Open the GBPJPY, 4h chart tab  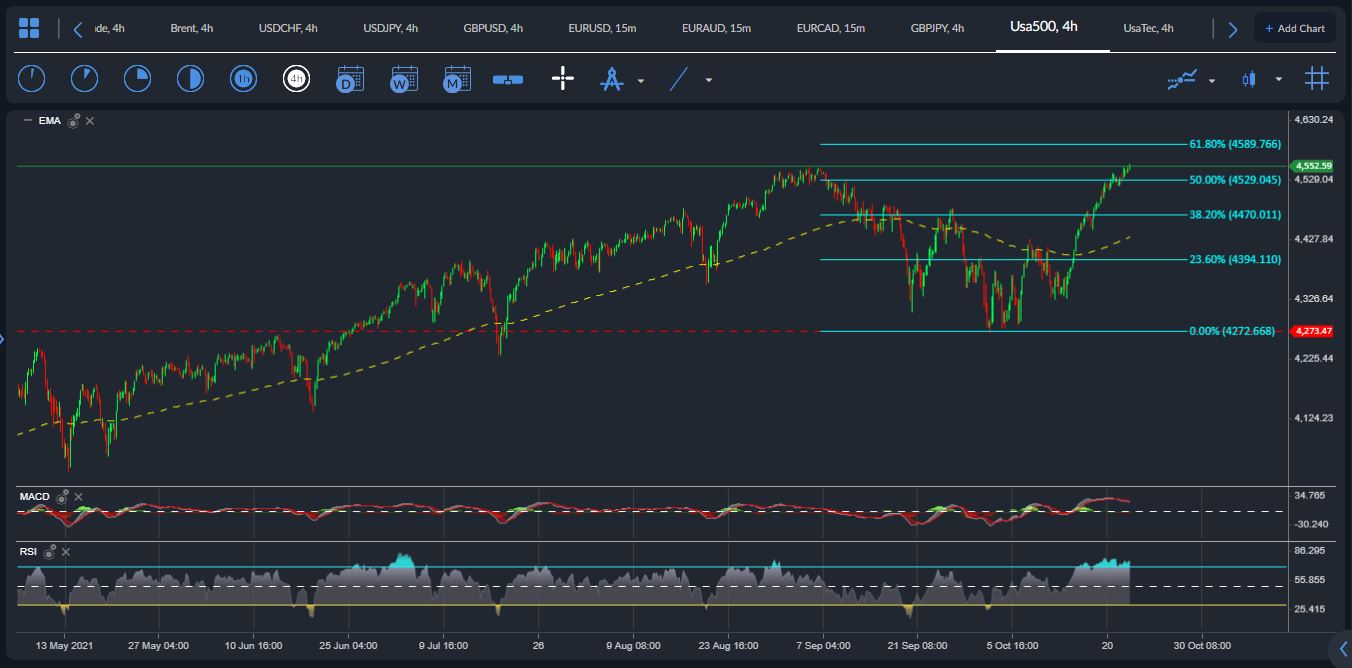pos(938,28)
